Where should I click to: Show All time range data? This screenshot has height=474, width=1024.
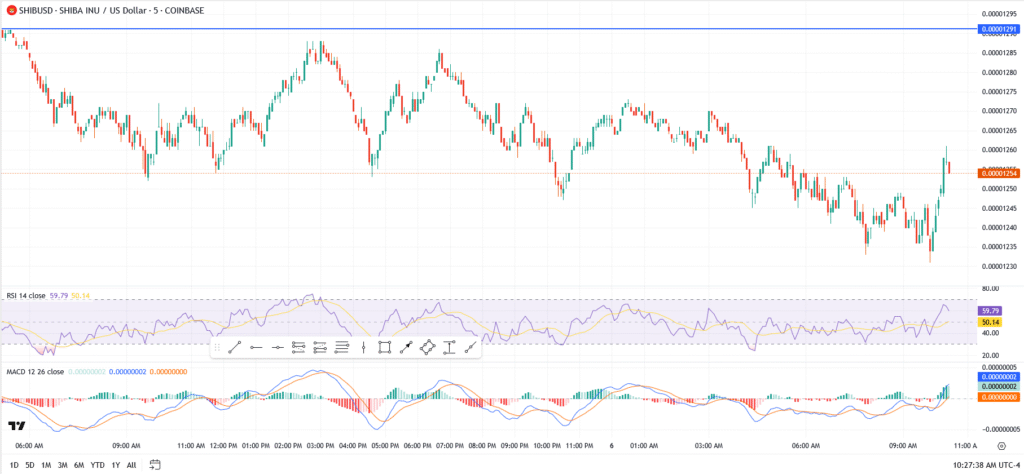[x=131, y=465]
